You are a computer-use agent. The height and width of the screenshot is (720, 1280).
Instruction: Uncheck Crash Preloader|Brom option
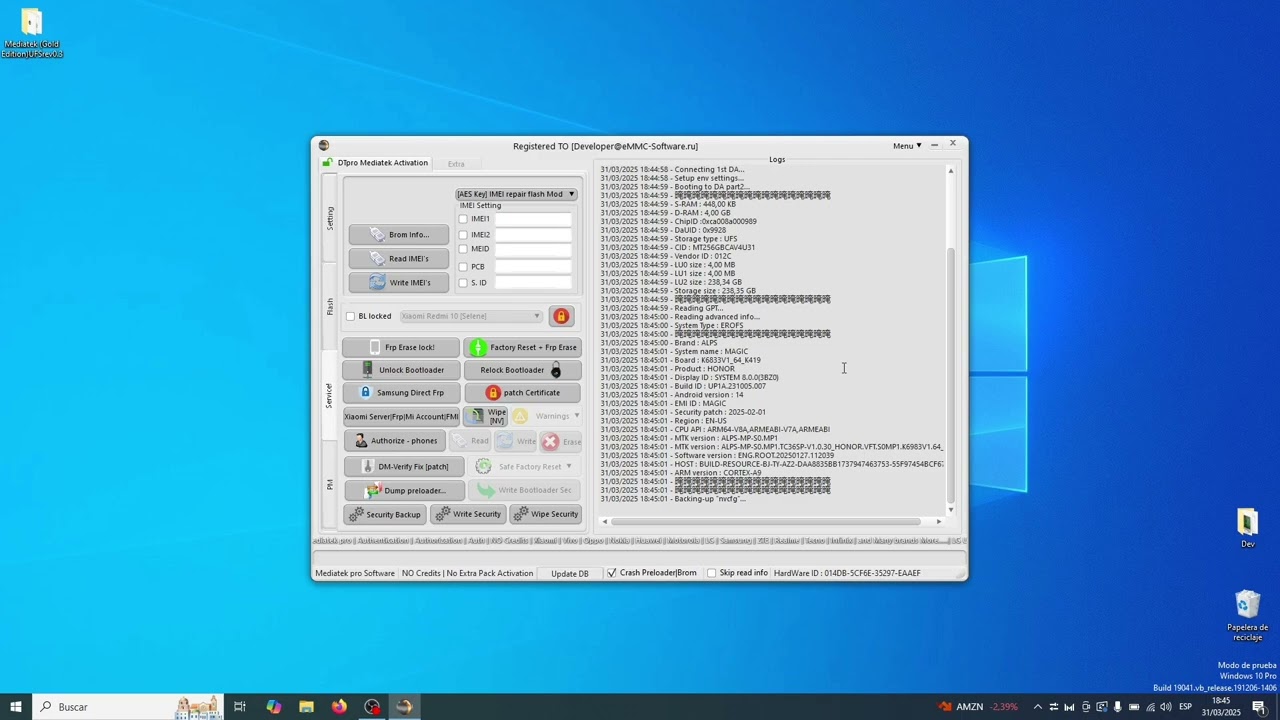(612, 573)
